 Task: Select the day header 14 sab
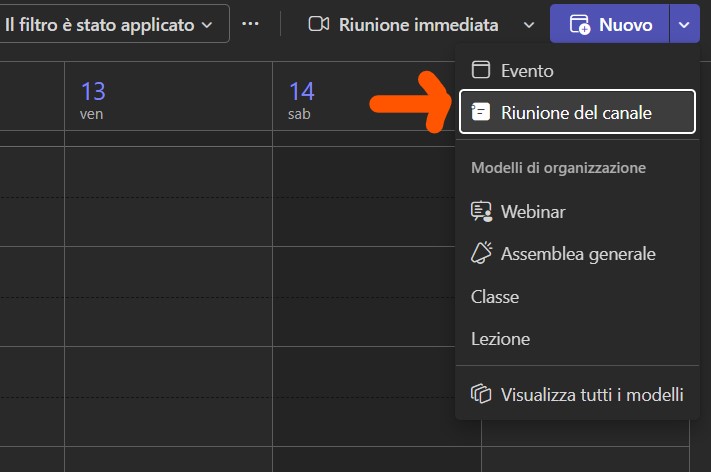point(301,100)
